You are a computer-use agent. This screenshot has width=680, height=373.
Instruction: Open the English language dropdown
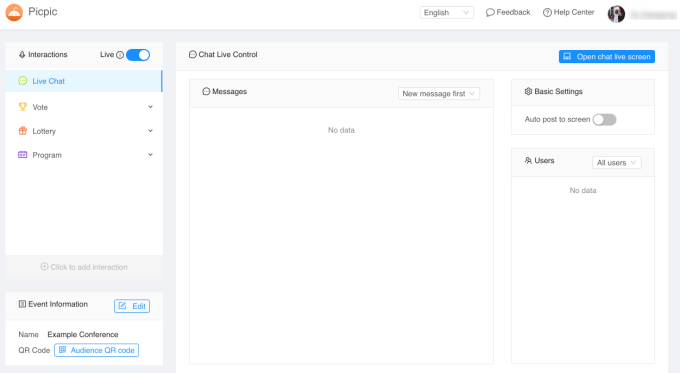pos(447,13)
